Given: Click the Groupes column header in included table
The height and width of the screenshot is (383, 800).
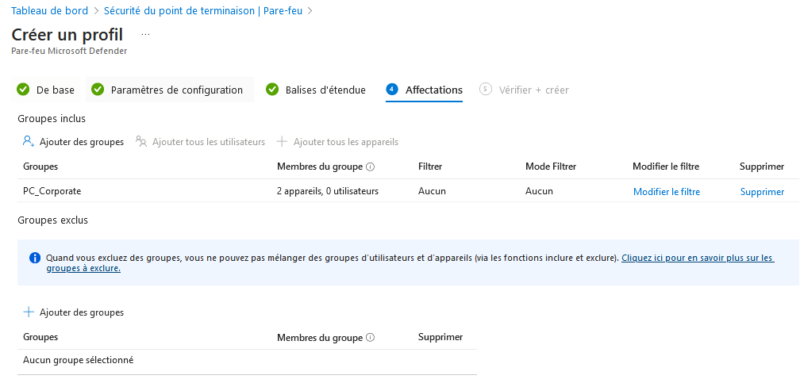Looking at the screenshot, I should pyautogui.click(x=40, y=166).
